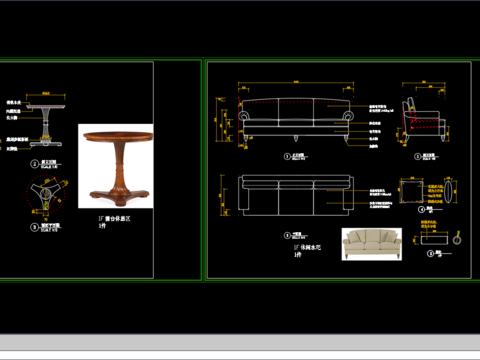Click the "1F 休闲水吧" title text
The width and height of the screenshot is (480, 360).
click(x=307, y=247)
